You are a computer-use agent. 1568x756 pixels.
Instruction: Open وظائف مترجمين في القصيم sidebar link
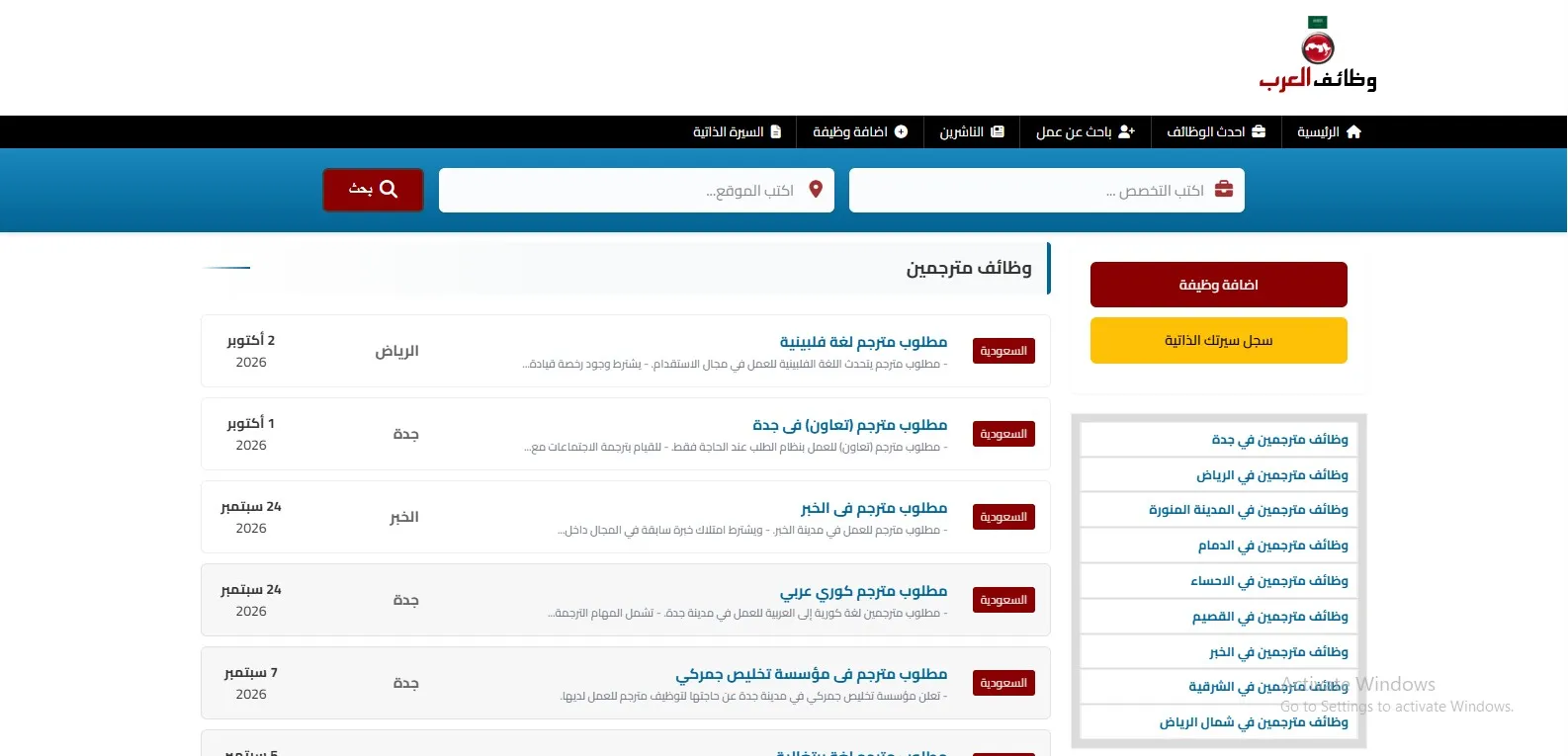tap(1270, 617)
